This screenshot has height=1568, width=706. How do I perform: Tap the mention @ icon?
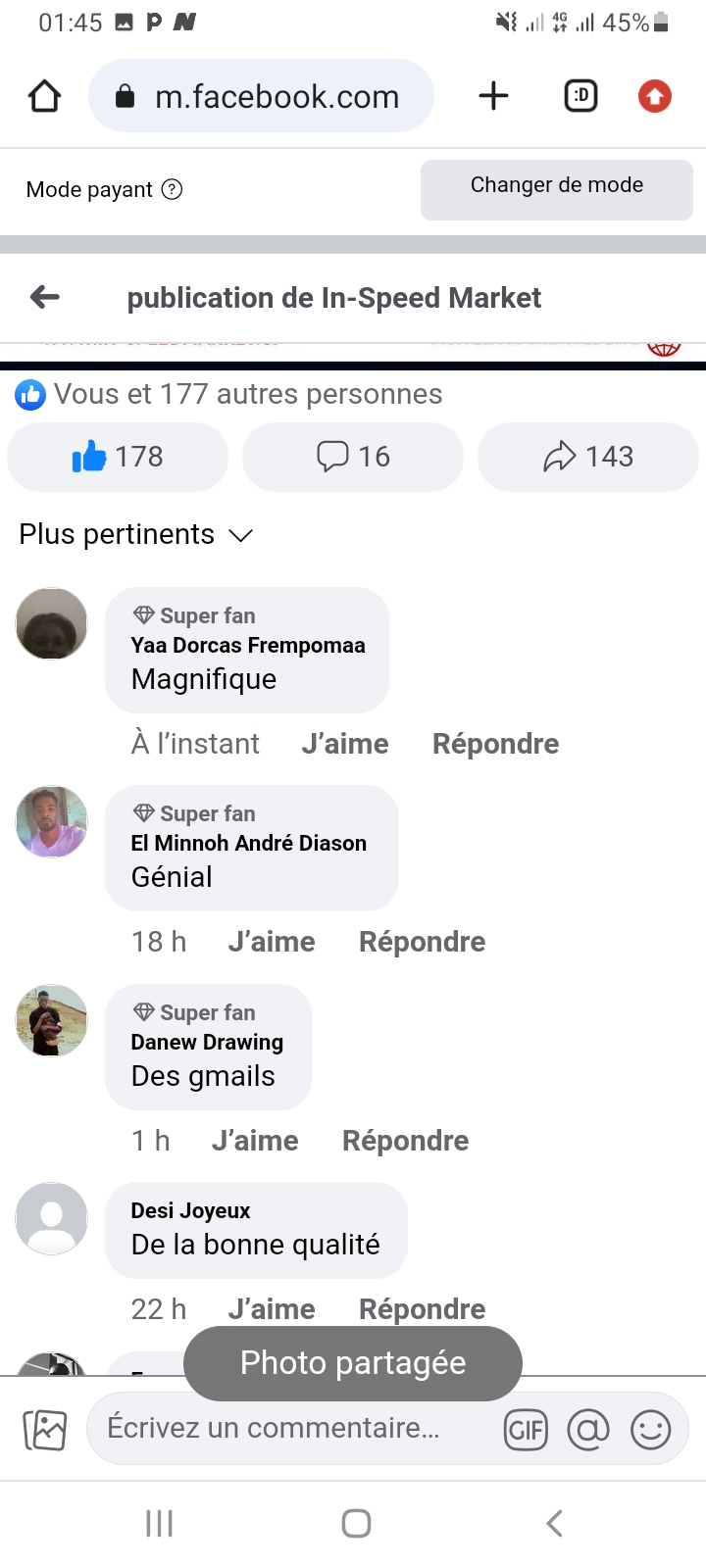tap(588, 1430)
